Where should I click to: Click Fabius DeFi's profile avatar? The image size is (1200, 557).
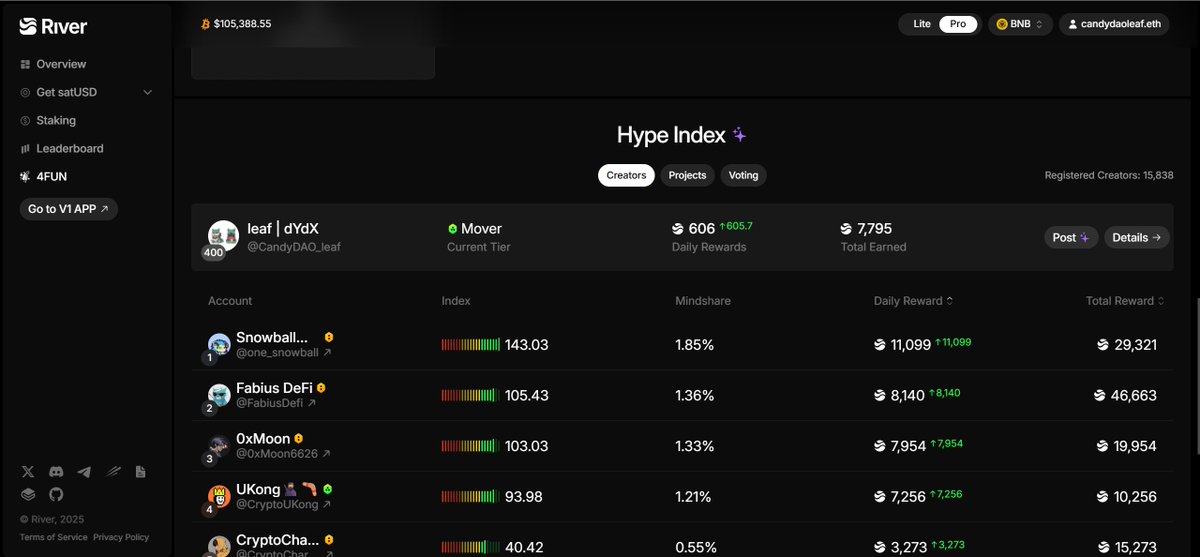[219, 395]
